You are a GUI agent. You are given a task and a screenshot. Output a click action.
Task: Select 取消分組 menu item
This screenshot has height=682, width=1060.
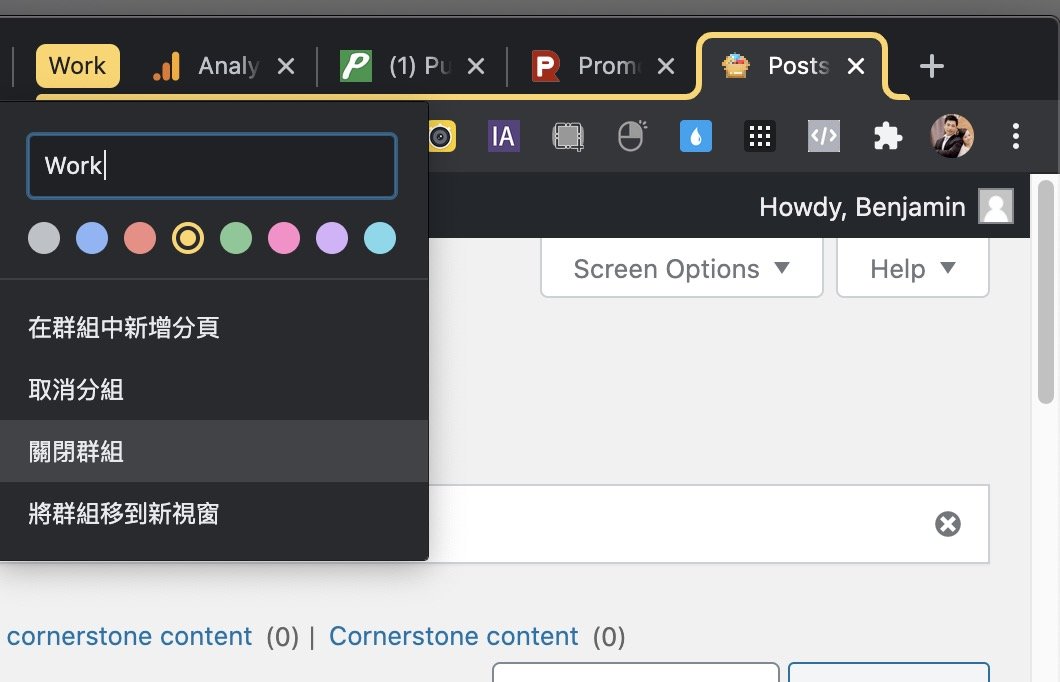[214, 389]
